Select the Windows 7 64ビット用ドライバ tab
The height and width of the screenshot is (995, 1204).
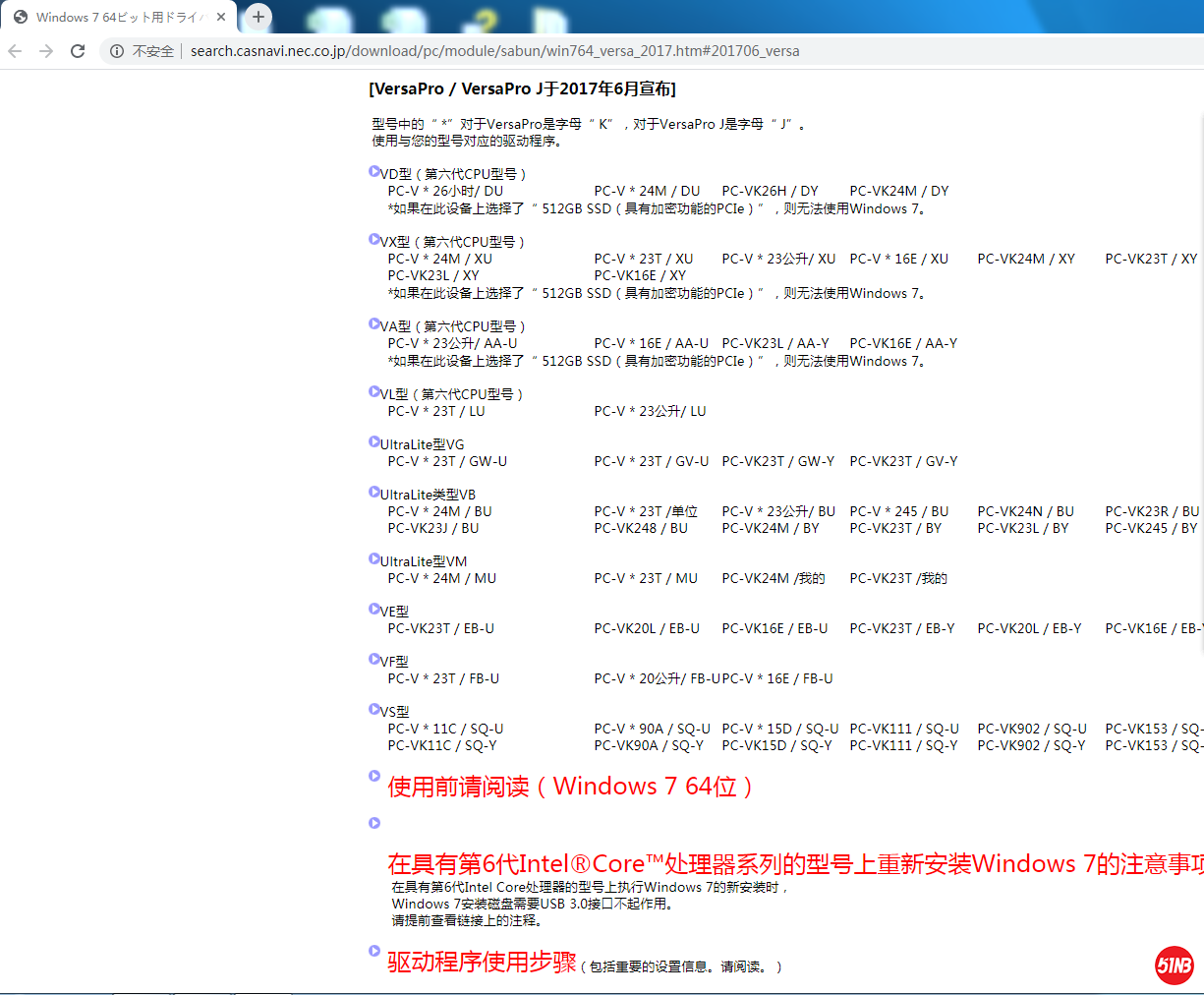point(118,17)
